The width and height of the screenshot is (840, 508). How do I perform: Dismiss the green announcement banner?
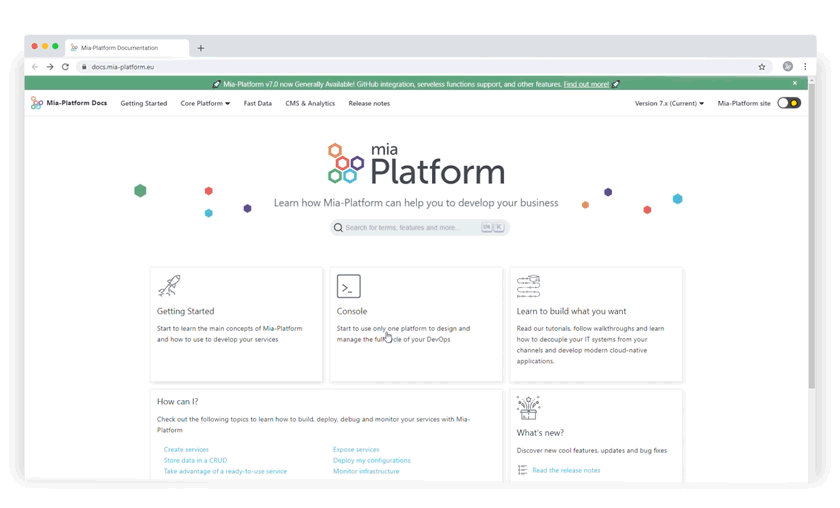click(x=795, y=83)
